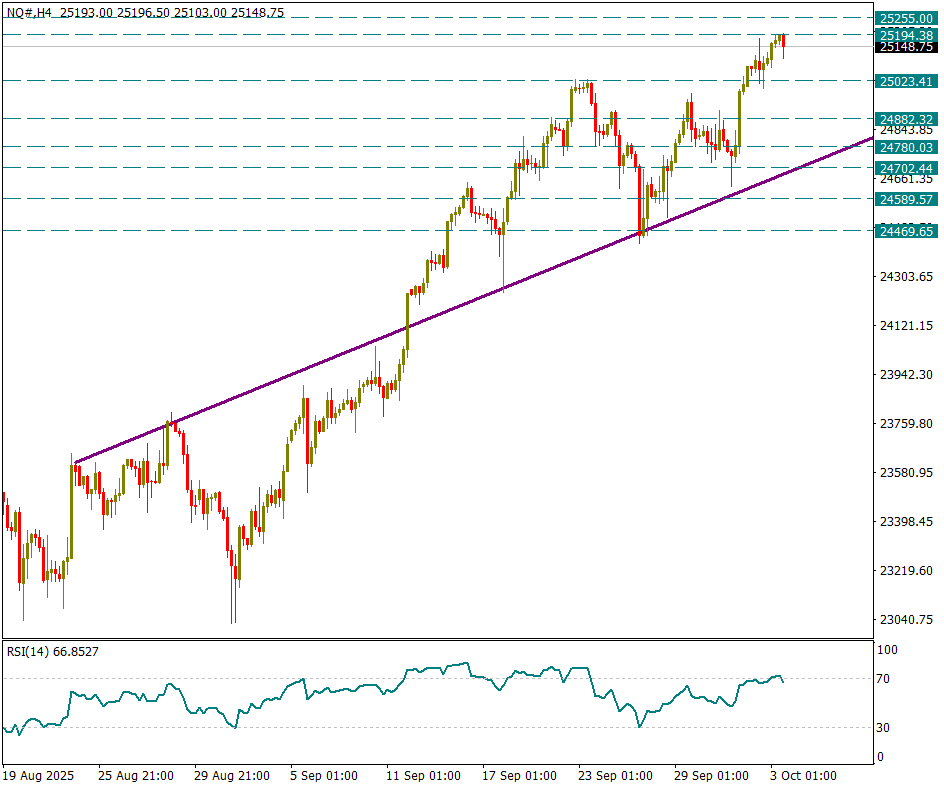
Task: Select the 25194.38 price level label
Action: point(905,35)
